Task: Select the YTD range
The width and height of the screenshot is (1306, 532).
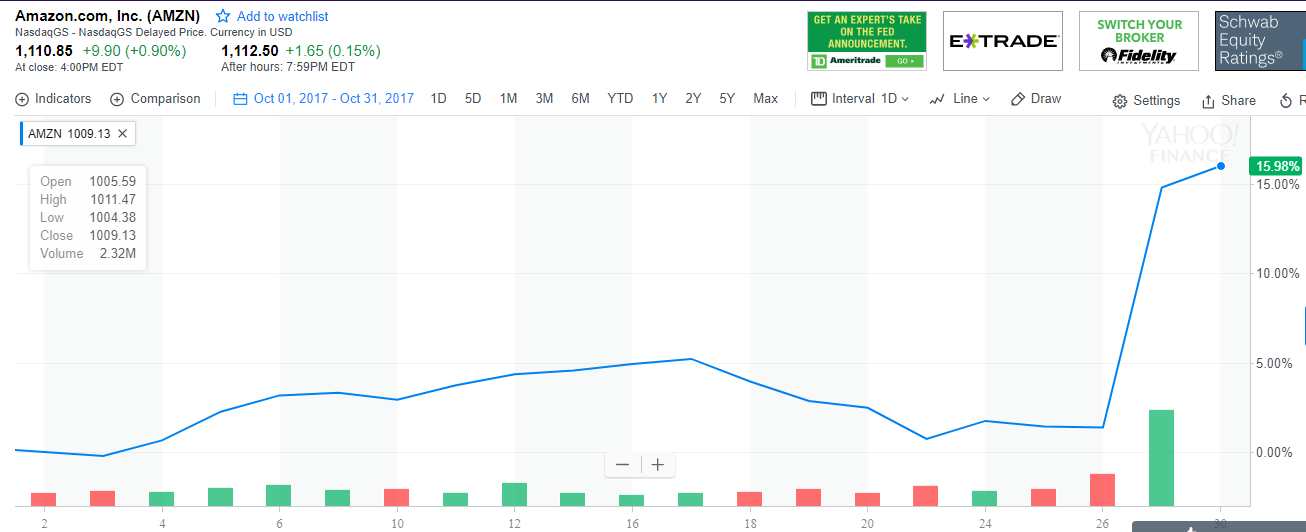Action: click(620, 99)
